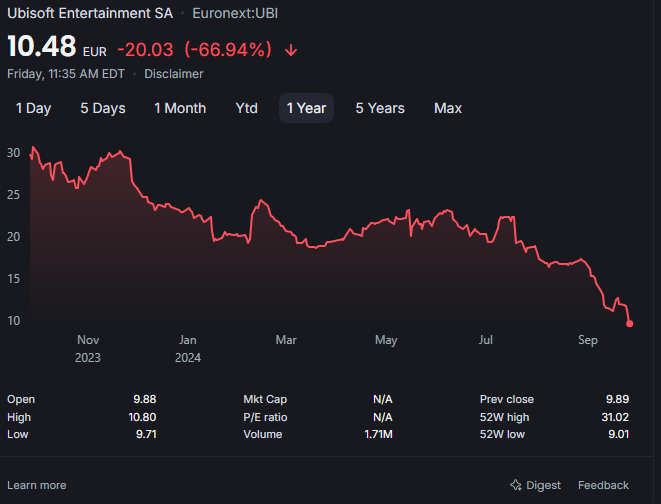
Task: Click the Ubisoft Entertainment SA title
Action: pos(90,13)
